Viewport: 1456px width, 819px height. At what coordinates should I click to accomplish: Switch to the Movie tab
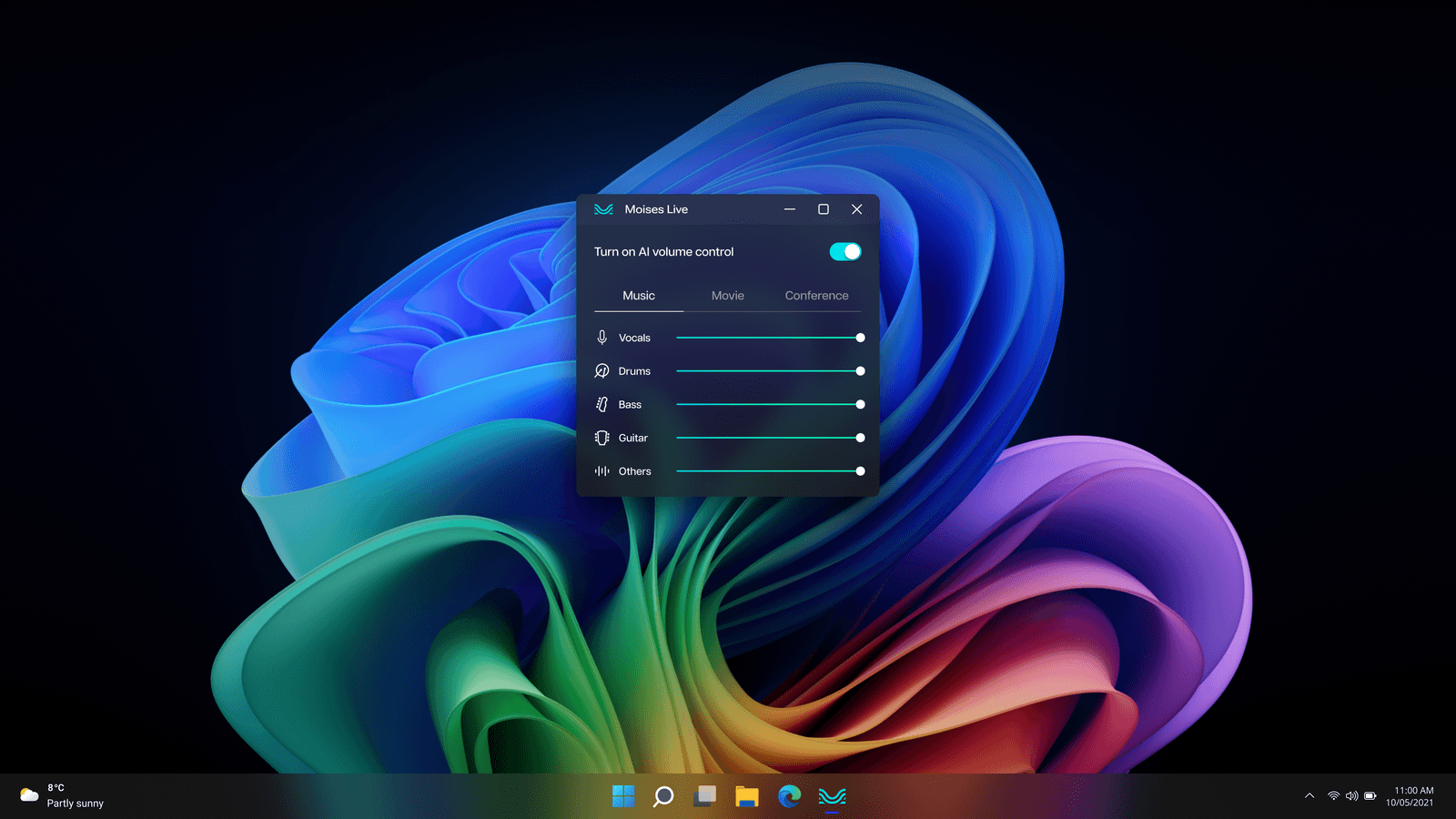pos(727,296)
